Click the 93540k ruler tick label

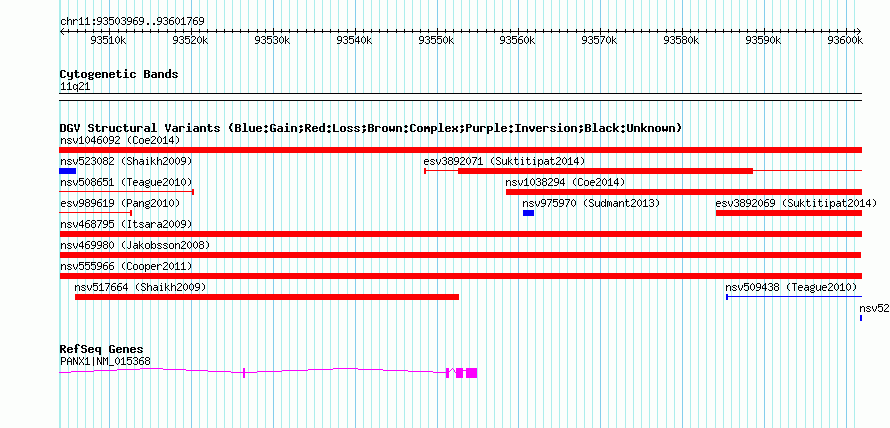[x=355, y=40]
